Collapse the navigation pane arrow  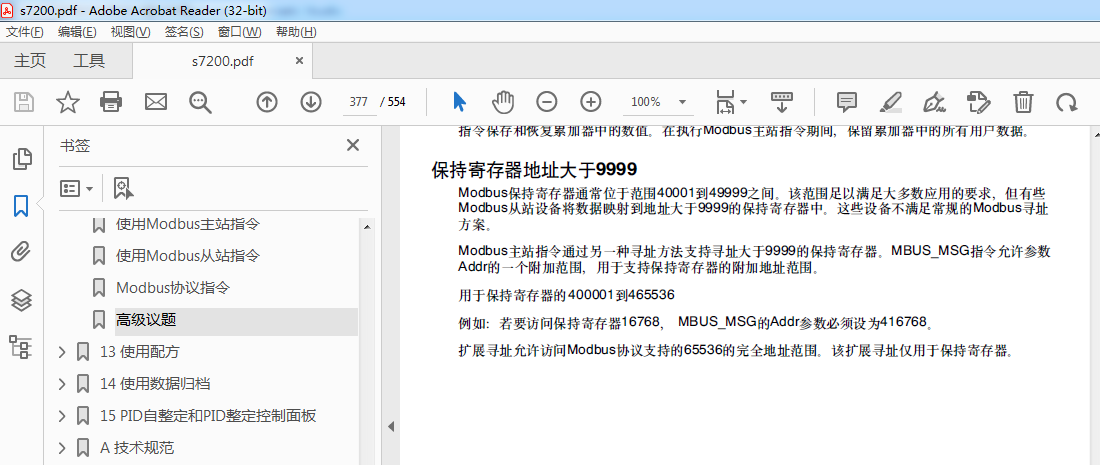tap(391, 426)
